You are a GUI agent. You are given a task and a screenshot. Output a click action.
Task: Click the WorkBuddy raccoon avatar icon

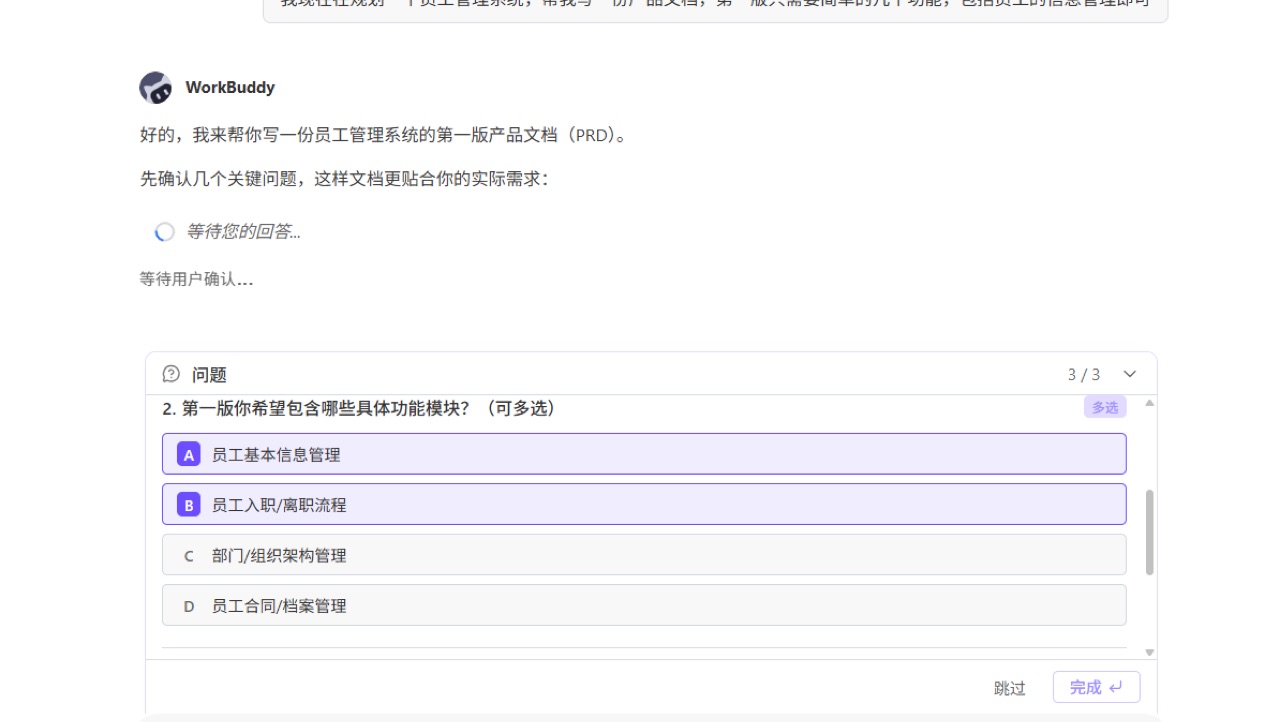(155, 88)
